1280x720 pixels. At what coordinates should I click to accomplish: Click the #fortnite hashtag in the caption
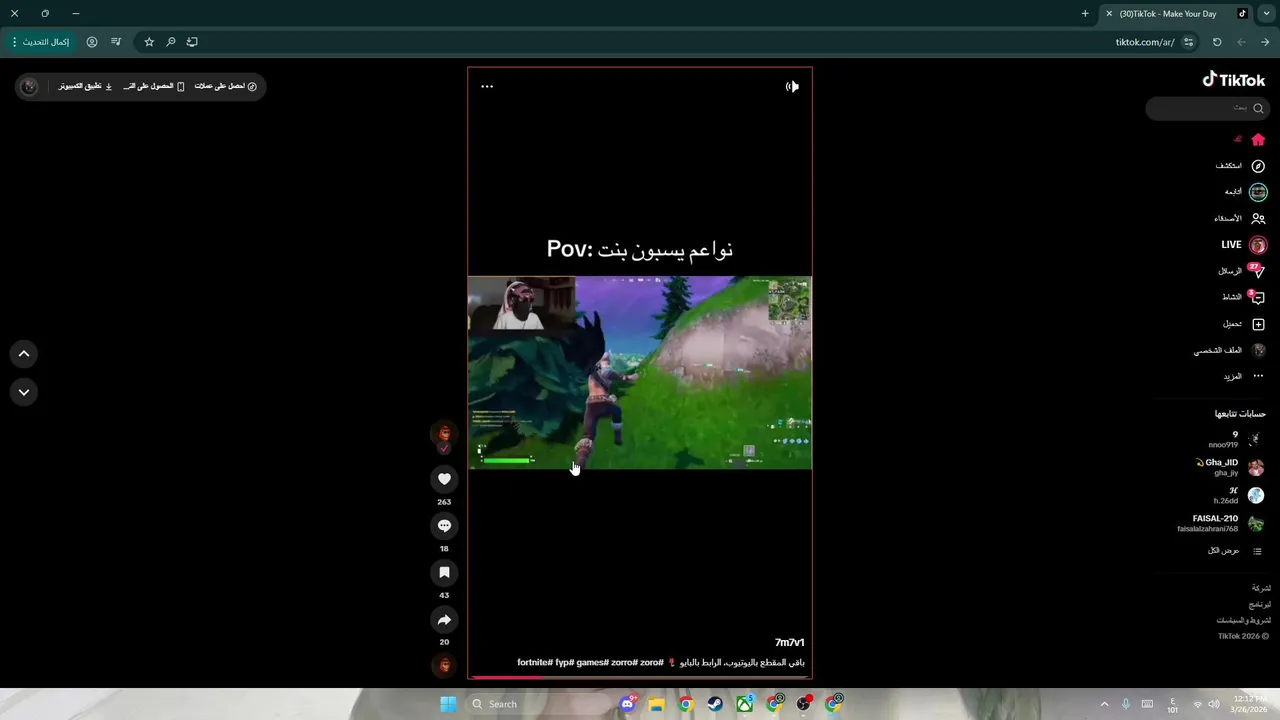coord(536,662)
